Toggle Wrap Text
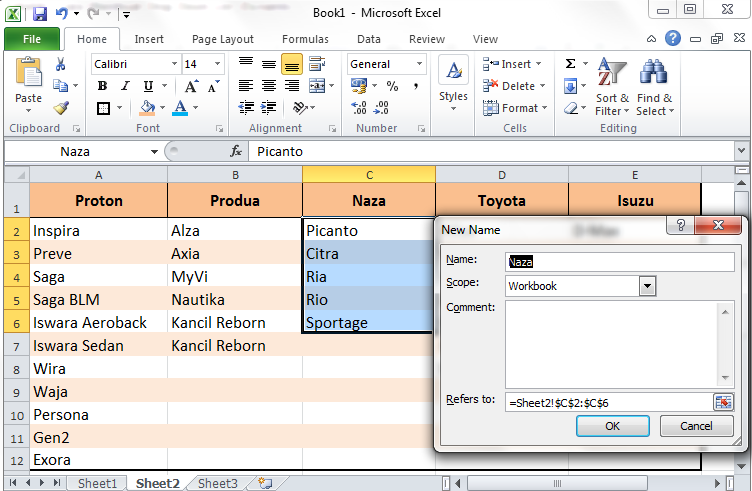This screenshot has height=491, width=752. pos(317,64)
